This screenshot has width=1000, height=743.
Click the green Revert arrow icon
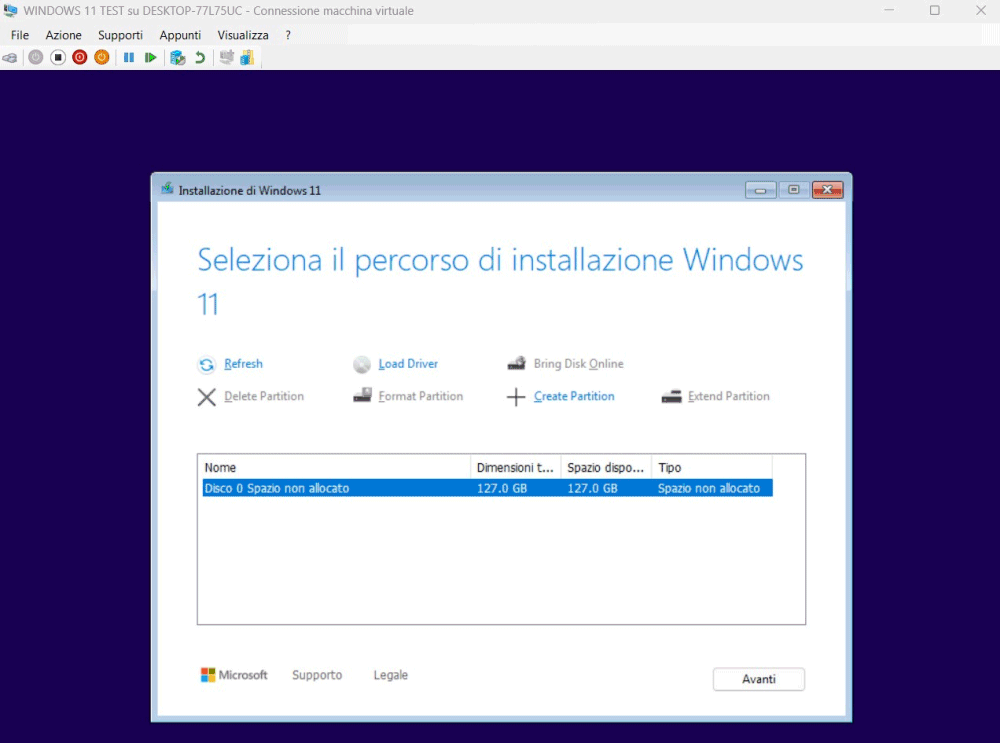coord(200,57)
